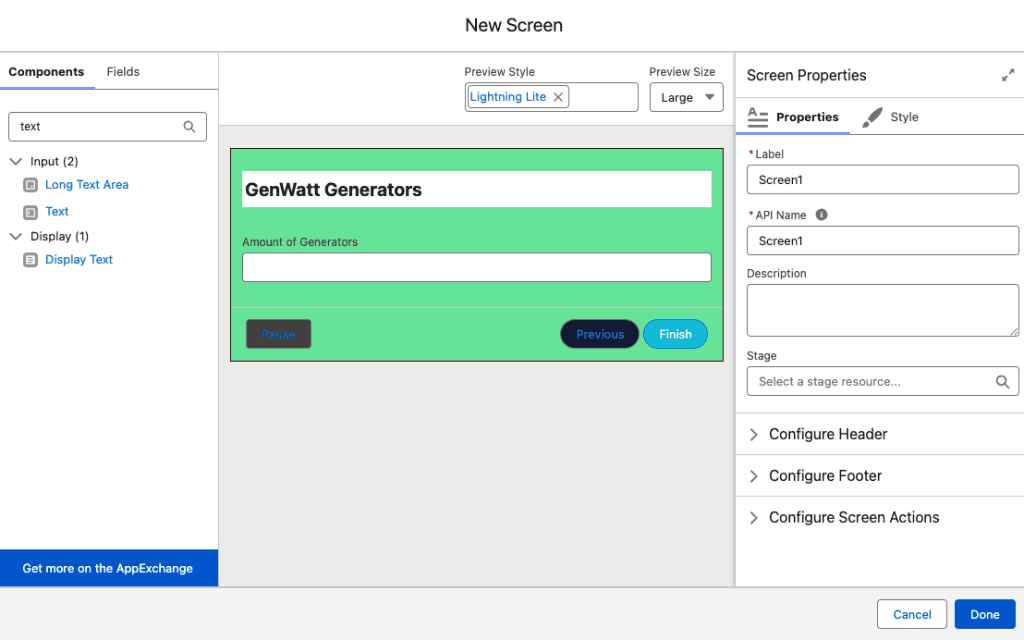Switch to the Fields tab

(123, 72)
